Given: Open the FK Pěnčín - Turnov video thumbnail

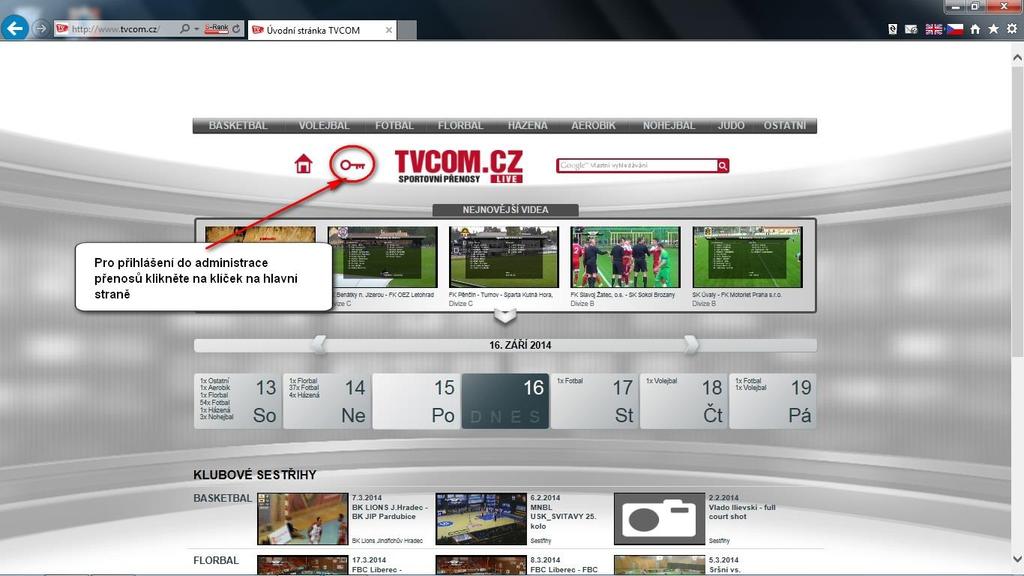Looking at the screenshot, I should point(504,257).
